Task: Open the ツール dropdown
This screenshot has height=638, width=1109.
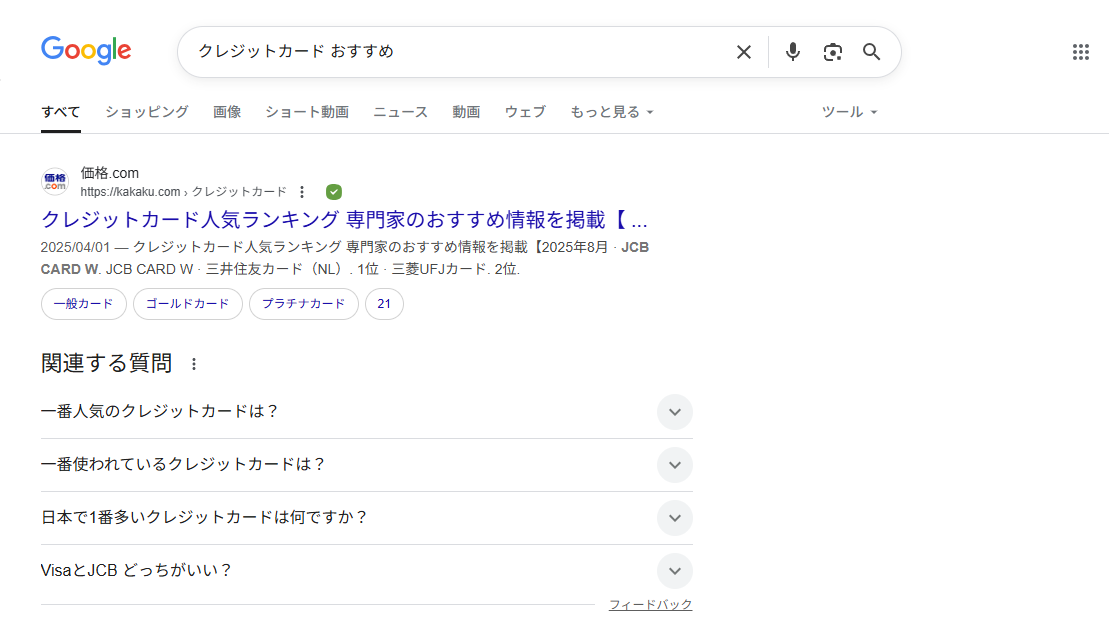Action: pyautogui.click(x=849, y=112)
